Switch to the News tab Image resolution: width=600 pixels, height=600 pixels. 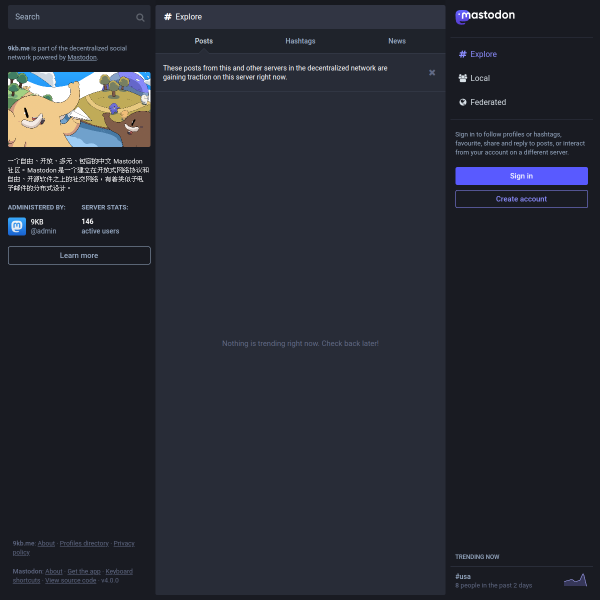pyautogui.click(x=397, y=41)
